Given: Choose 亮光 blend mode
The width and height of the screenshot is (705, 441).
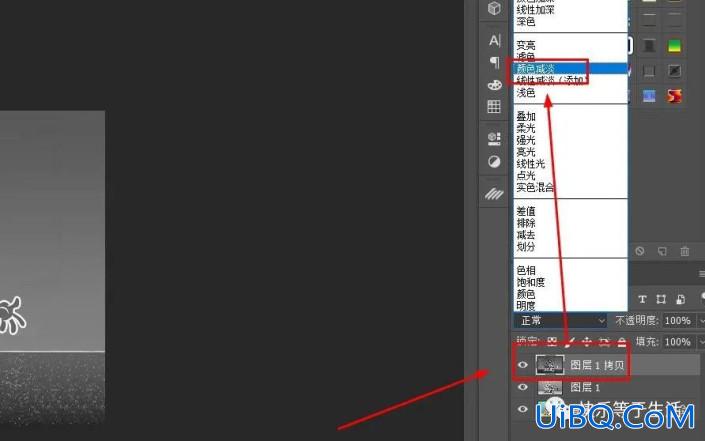Looking at the screenshot, I should click(570, 152).
